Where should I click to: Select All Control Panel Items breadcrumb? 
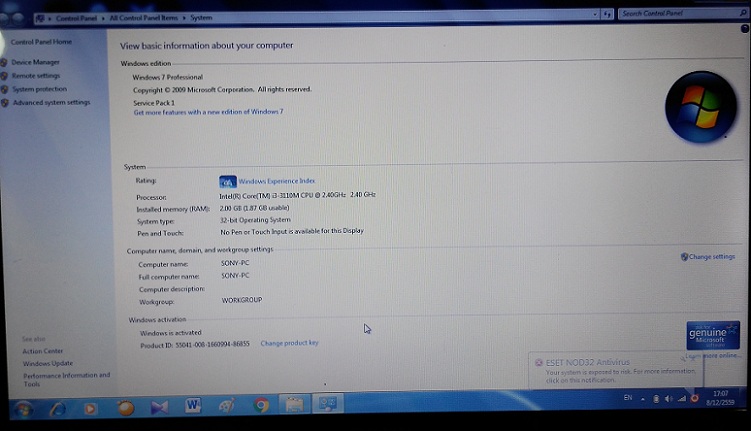(144, 18)
